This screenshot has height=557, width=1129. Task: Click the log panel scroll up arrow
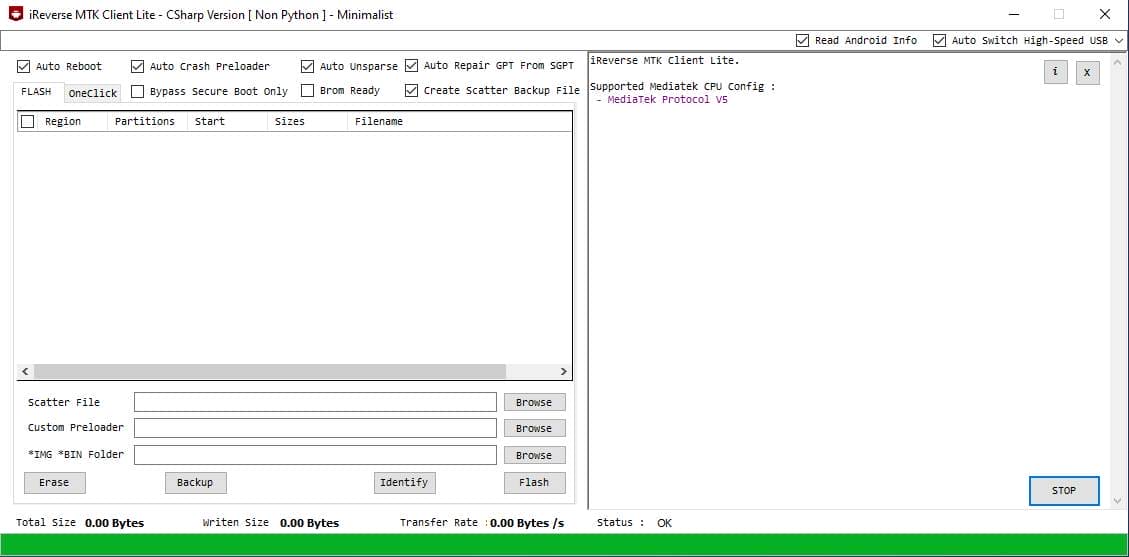click(x=1117, y=63)
